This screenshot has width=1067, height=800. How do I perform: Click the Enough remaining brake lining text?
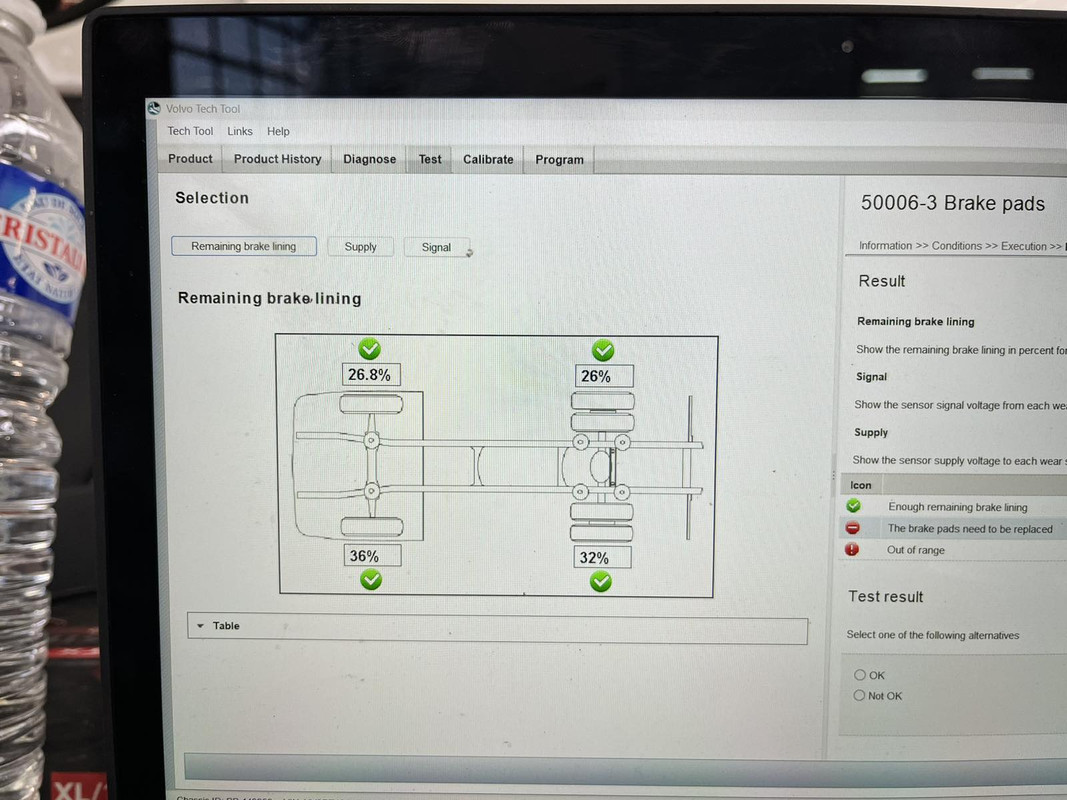click(x=957, y=507)
